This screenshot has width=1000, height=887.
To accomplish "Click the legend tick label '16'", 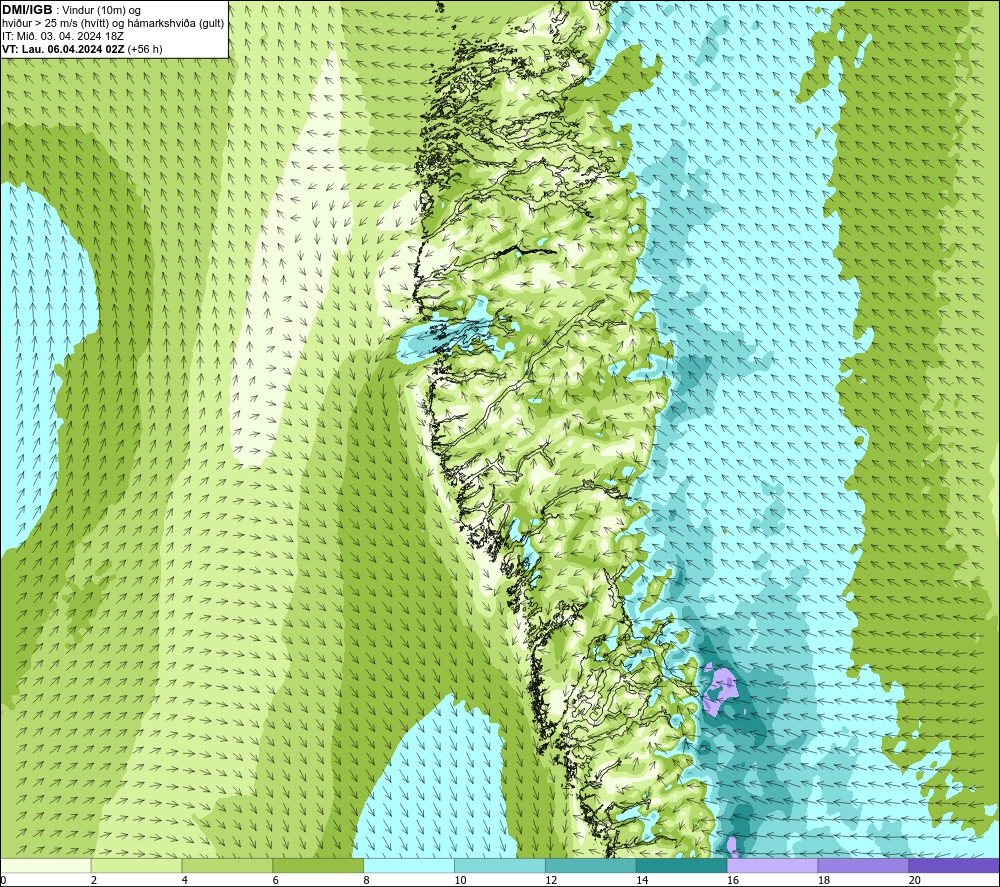I will click(733, 880).
